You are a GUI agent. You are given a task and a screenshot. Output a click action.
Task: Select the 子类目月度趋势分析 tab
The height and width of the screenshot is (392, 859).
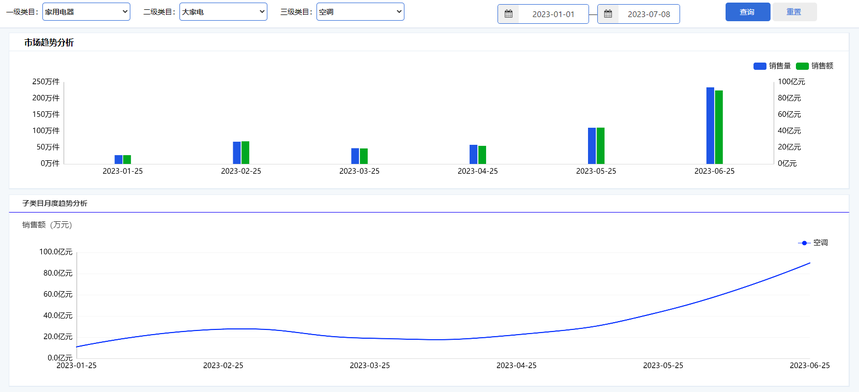tap(54, 203)
